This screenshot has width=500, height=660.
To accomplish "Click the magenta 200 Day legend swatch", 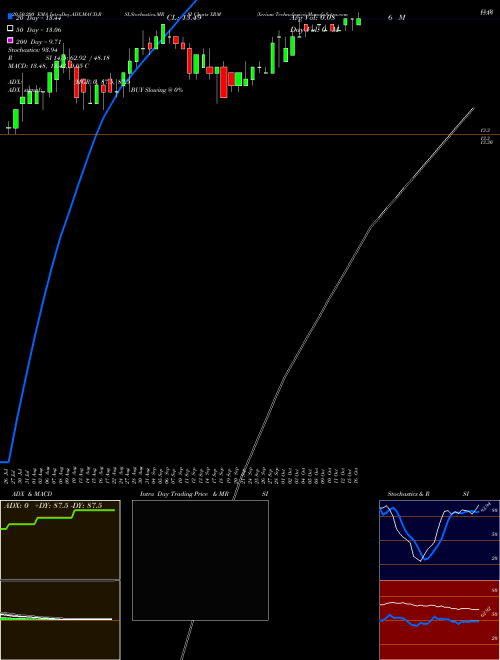I will [x=11, y=40].
